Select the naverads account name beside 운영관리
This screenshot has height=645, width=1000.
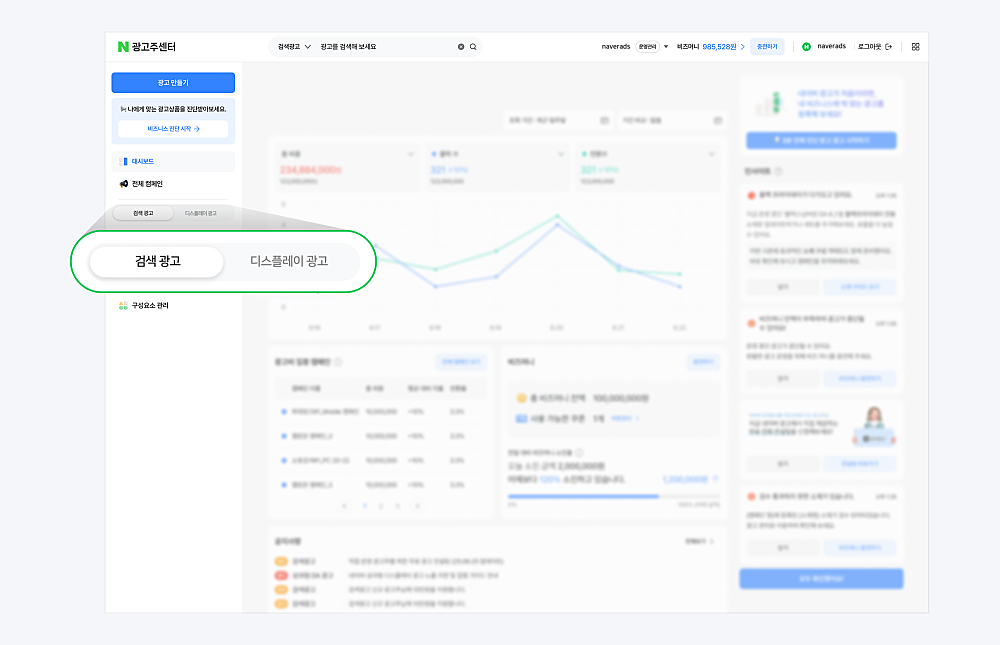coord(616,47)
